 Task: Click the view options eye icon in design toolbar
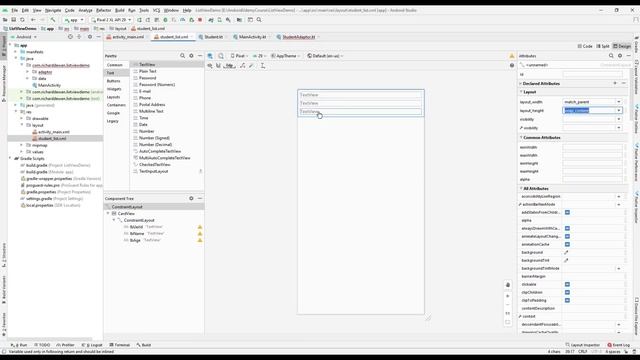(210, 65)
